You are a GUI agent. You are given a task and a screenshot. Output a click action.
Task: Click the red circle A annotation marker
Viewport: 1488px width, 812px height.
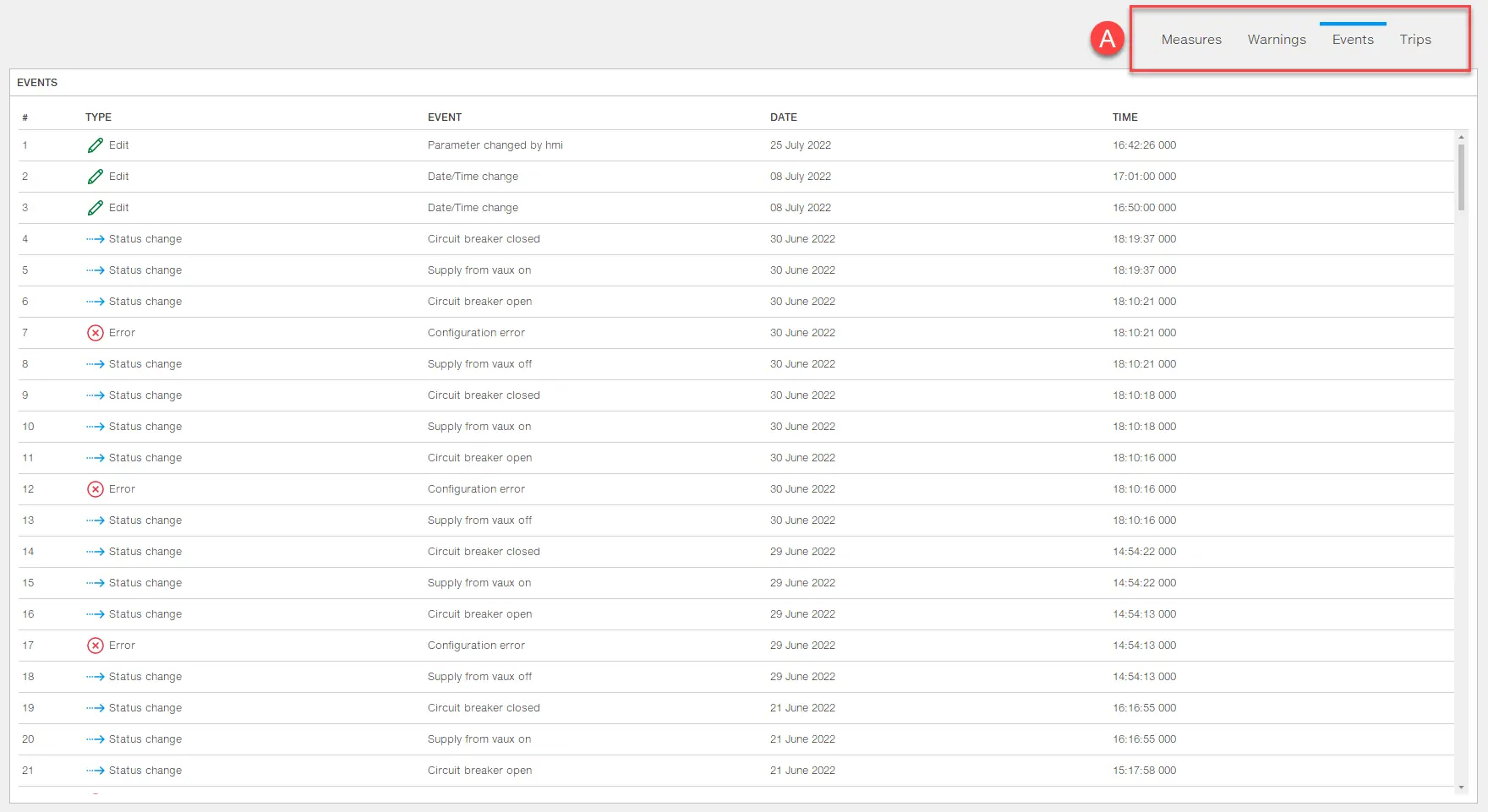coord(1107,39)
